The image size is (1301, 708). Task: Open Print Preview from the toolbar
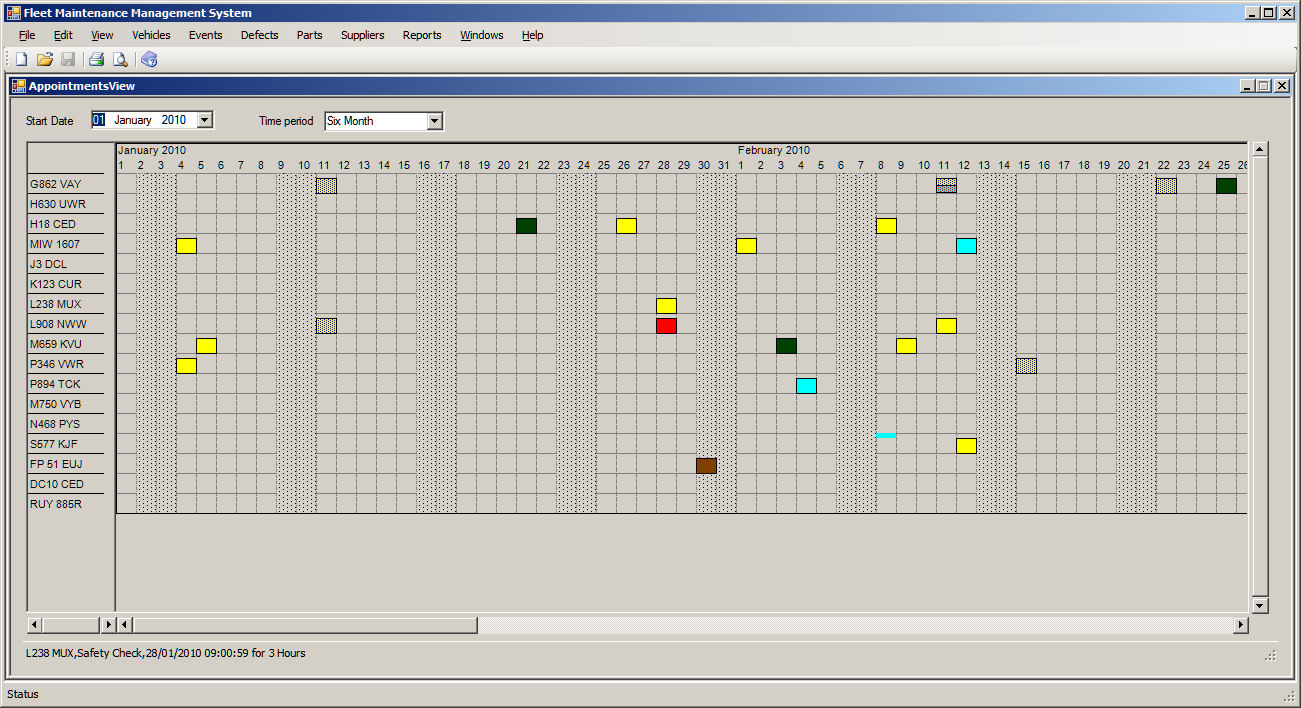pos(120,60)
